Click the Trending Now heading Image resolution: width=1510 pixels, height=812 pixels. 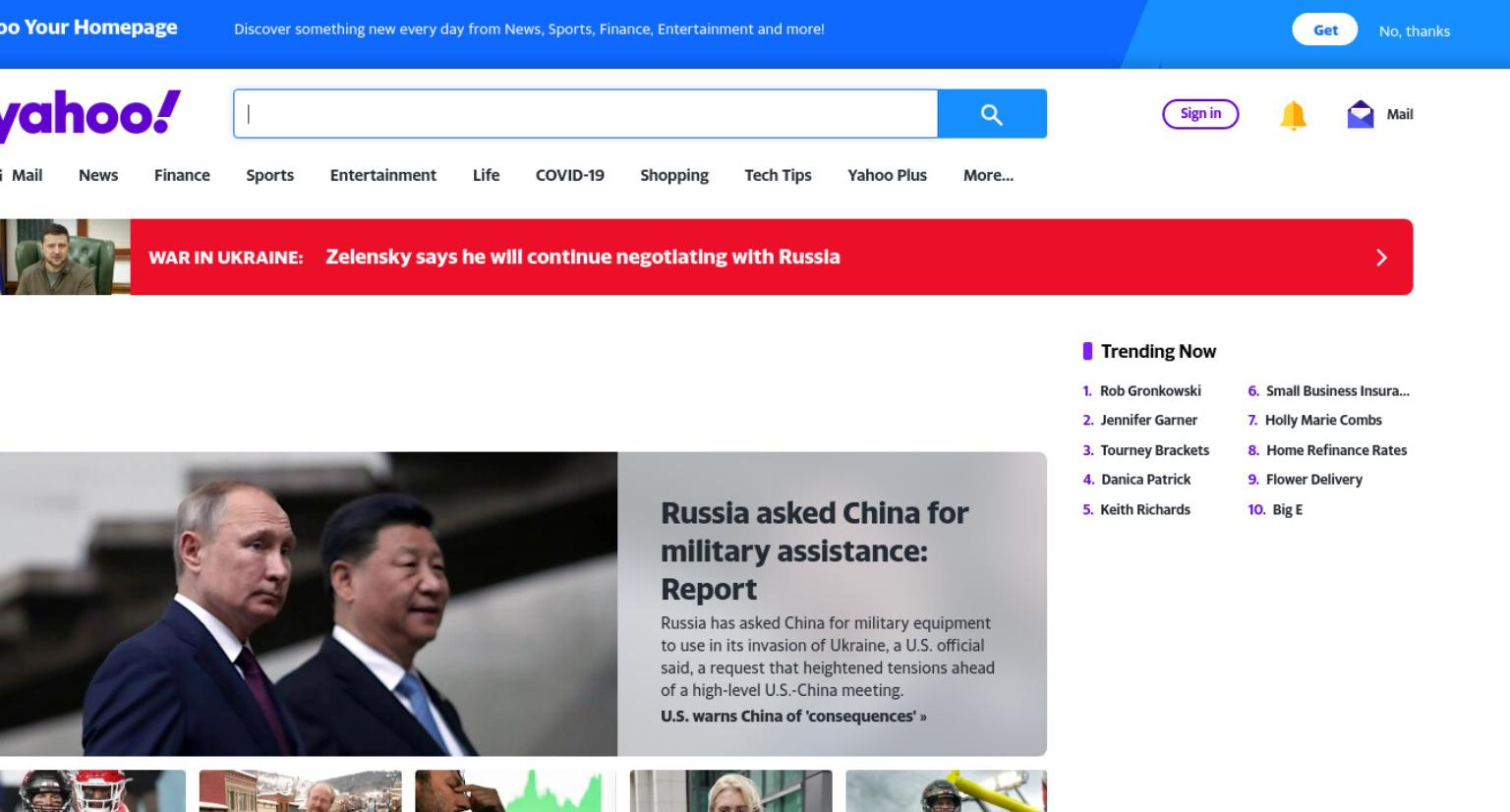pyautogui.click(x=1158, y=351)
